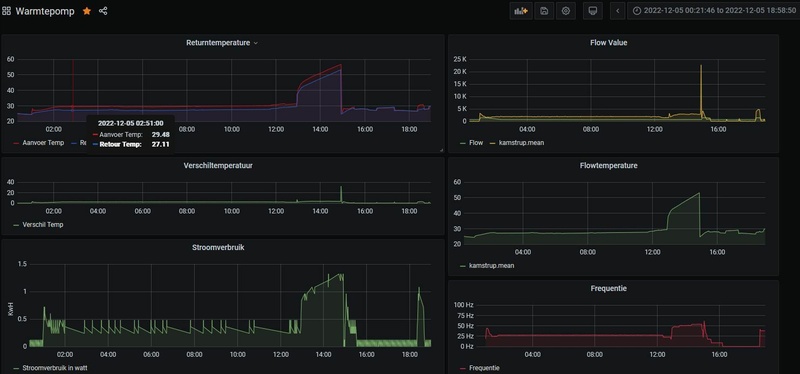This screenshot has height=374, width=800.
Task: Save the dashboard with disk icon
Action: pyautogui.click(x=544, y=11)
